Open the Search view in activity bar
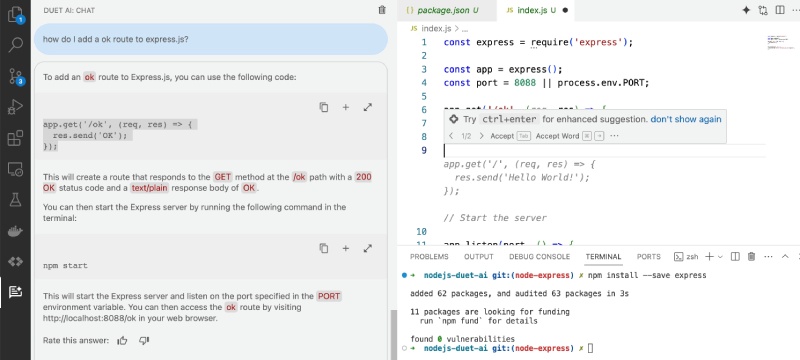Viewport: 800px width, 360px height. 15,45
